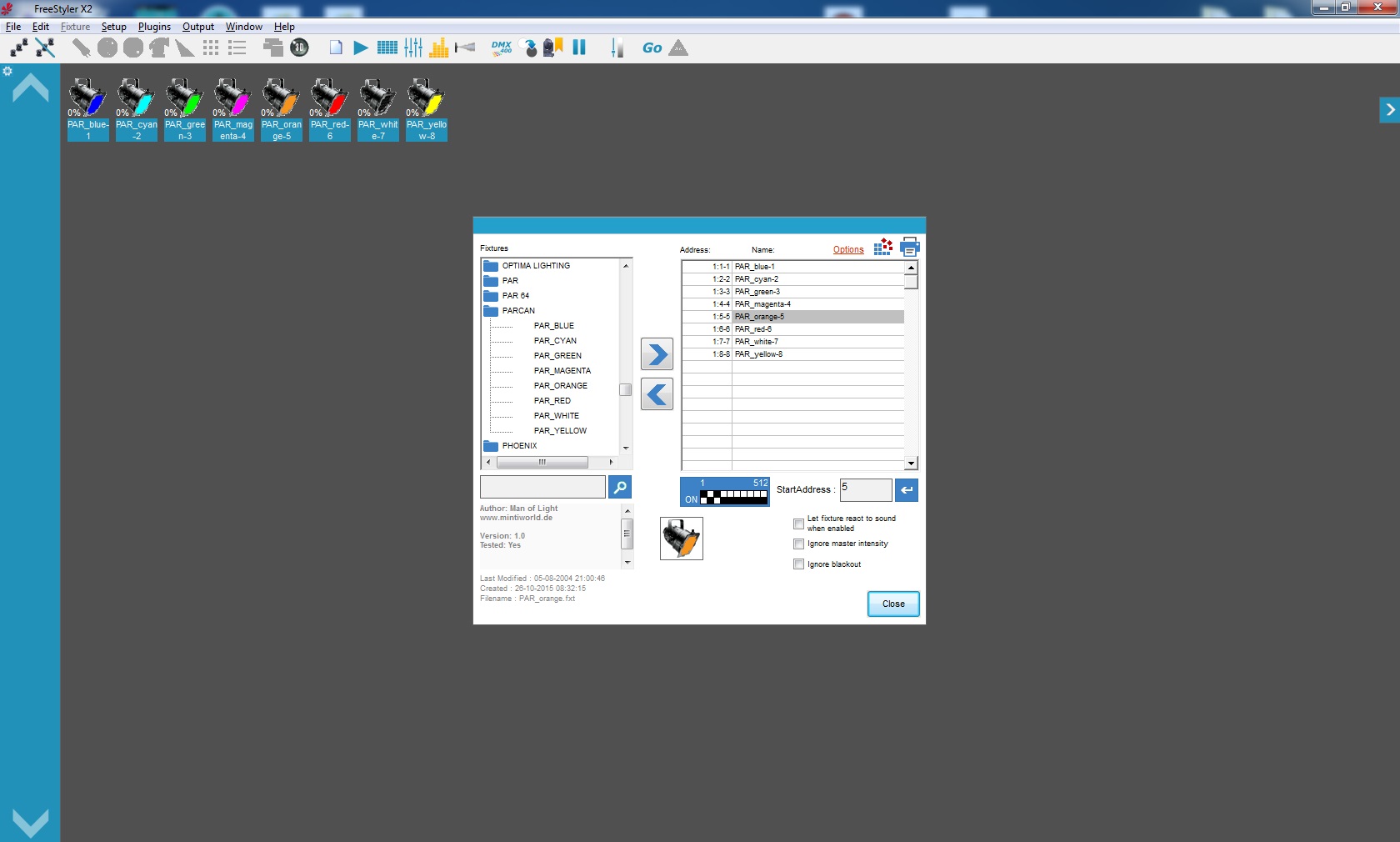Screen dimensions: 1400x842
Task: Open the orange sound level bars icon
Action: [439, 48]
